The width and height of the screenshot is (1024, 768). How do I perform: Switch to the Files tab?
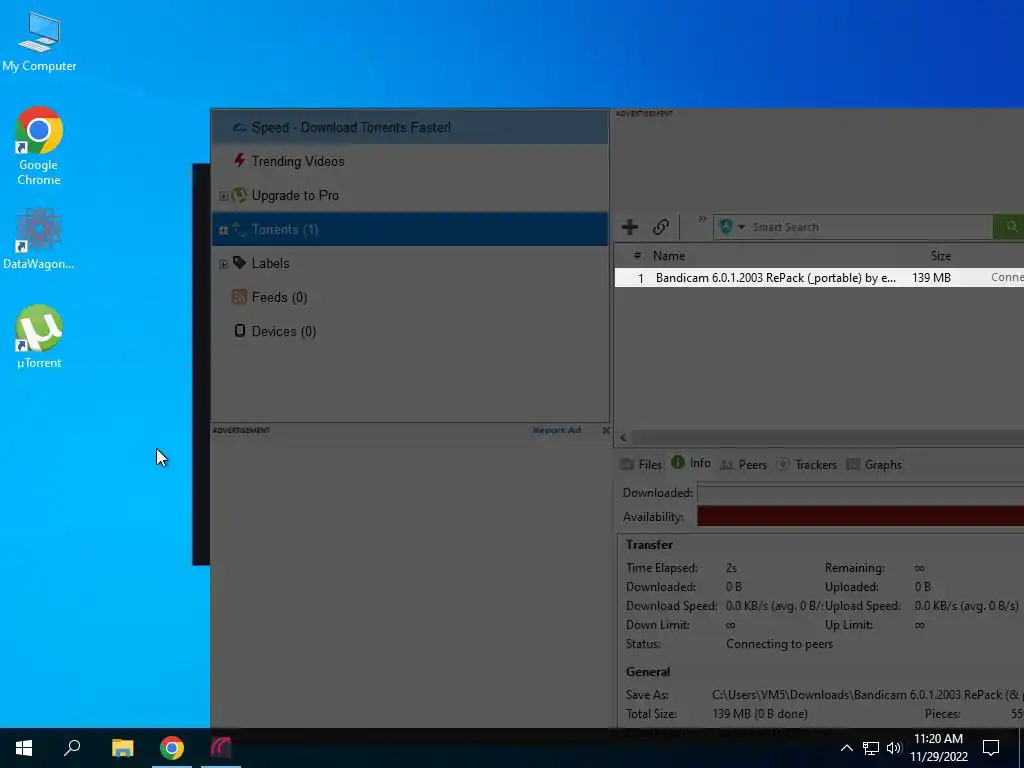coord(641,464)
